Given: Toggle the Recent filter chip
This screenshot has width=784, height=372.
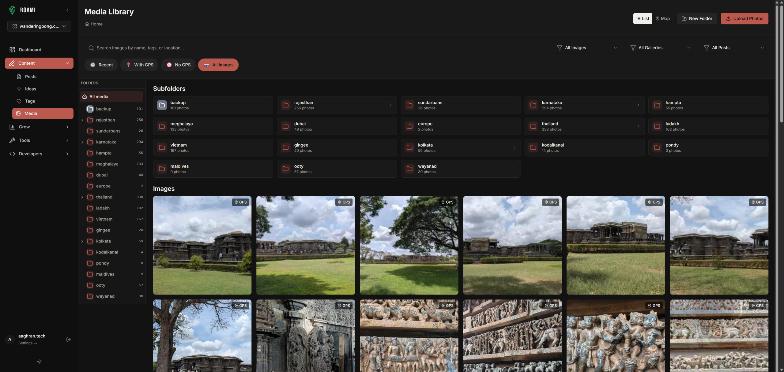Looking at the screenshot, I should (x=102, y=65).
